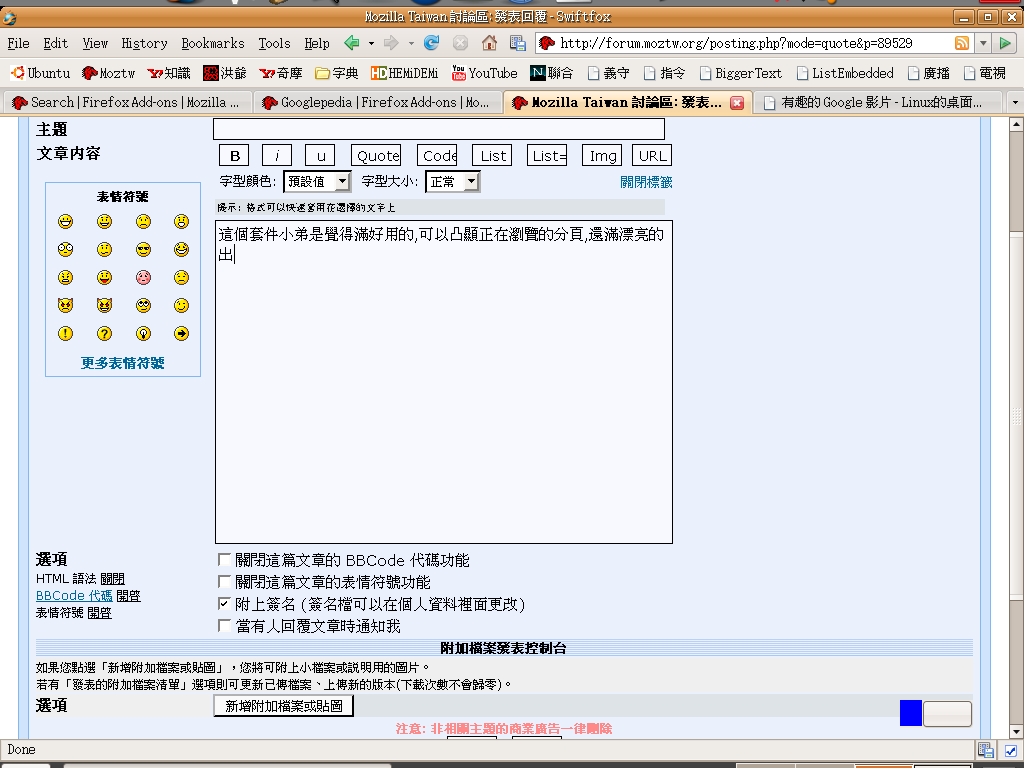Go to the browser Home icon
1024x768 pixels.
coord(489,43)
